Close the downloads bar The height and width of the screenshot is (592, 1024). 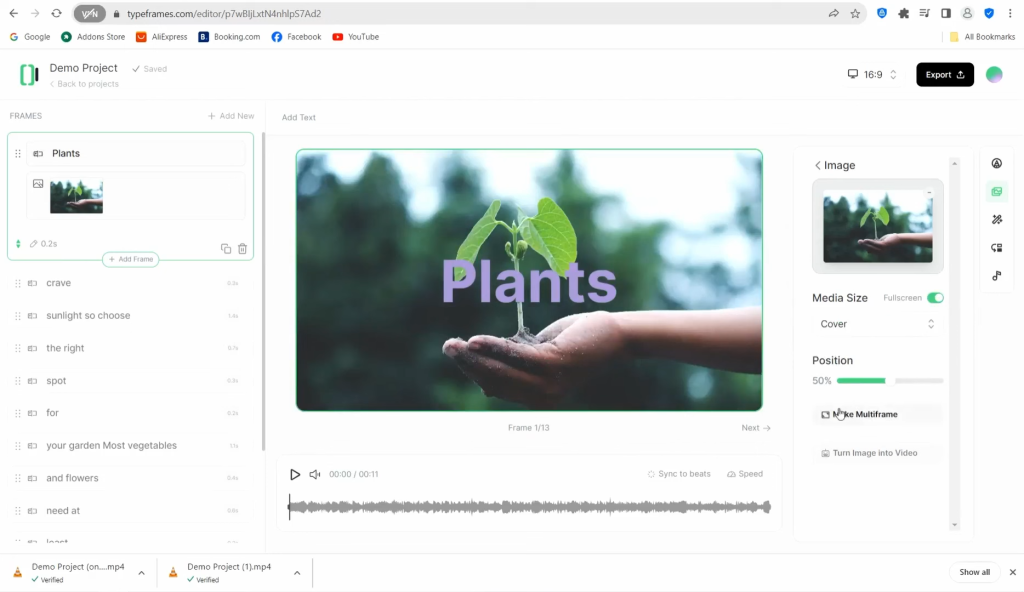pos(1012,572)
